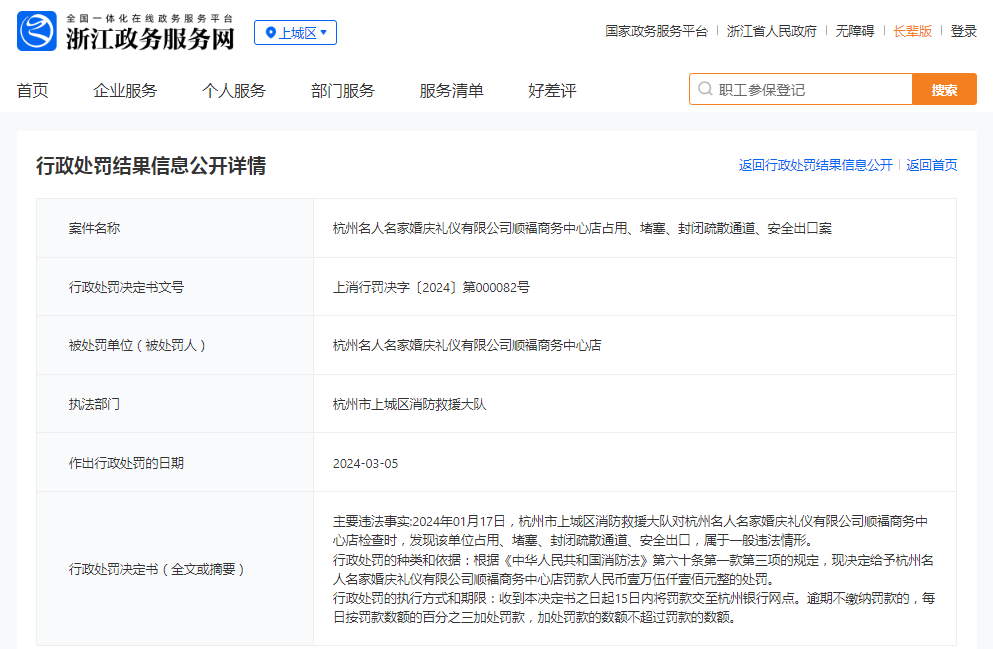Click the 返回首页 link
The image size is (993, 649).
[x=932, y=165]
